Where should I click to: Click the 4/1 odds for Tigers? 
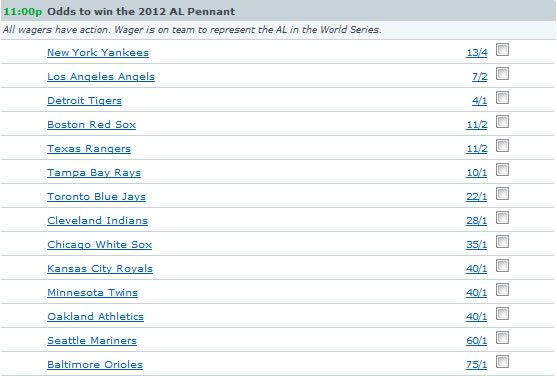click(x=480, y=101)
